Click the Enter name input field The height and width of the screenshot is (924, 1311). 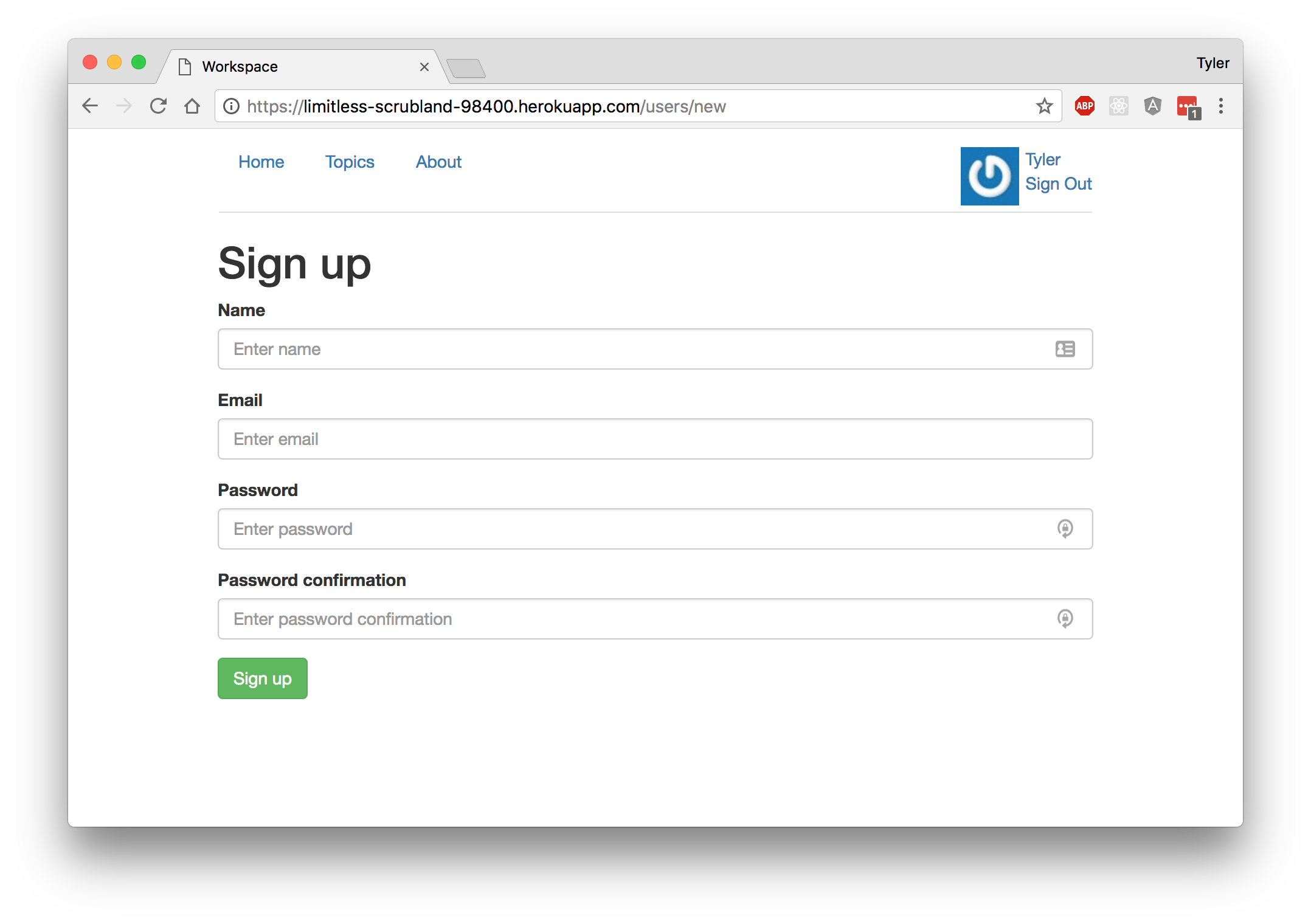click(x=654, y=349)
